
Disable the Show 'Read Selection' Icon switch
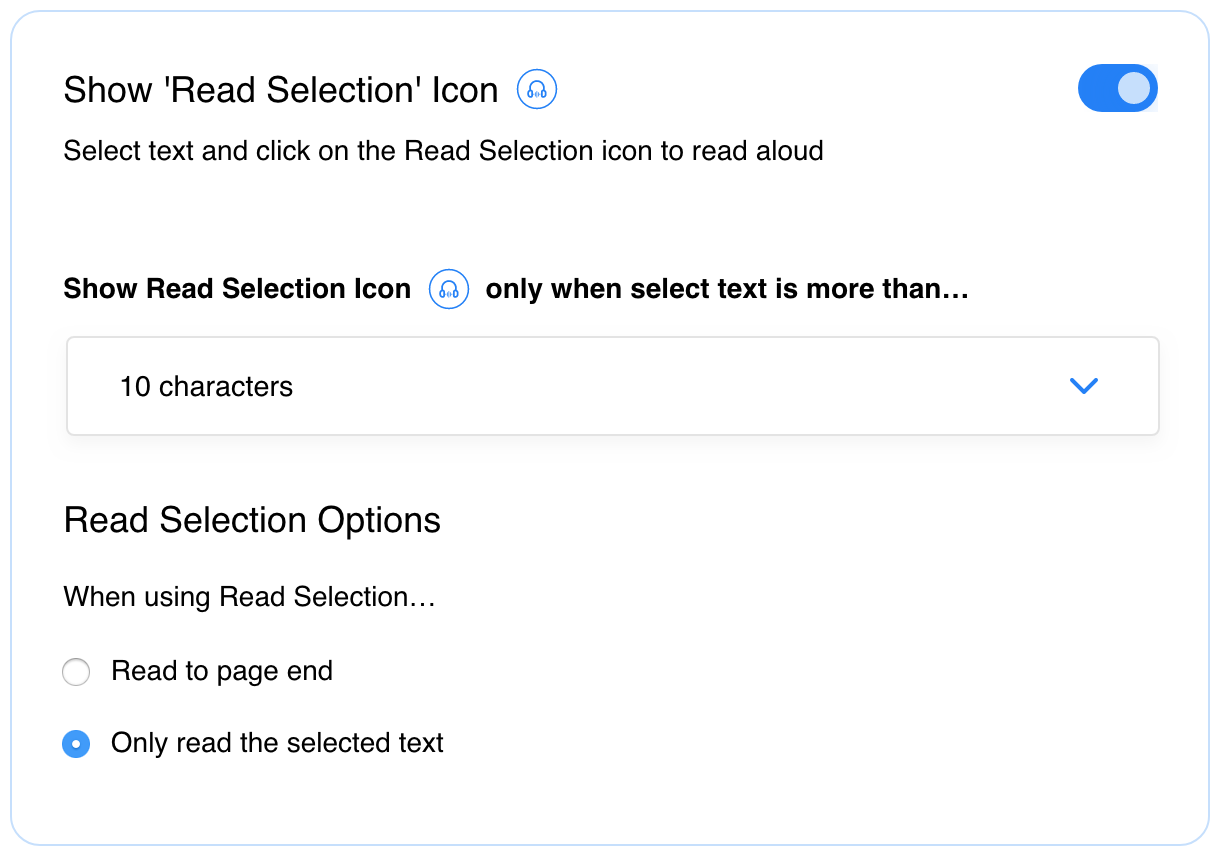click(x=1118, y=88)
